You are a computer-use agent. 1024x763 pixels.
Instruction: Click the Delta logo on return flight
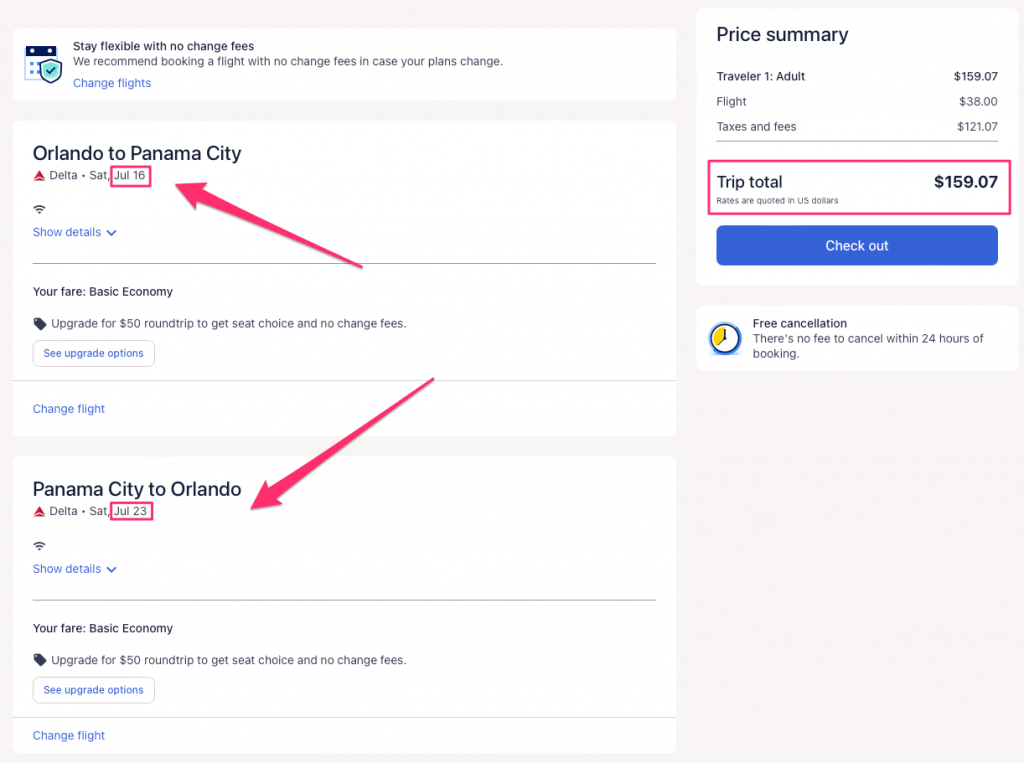(40, 512)
